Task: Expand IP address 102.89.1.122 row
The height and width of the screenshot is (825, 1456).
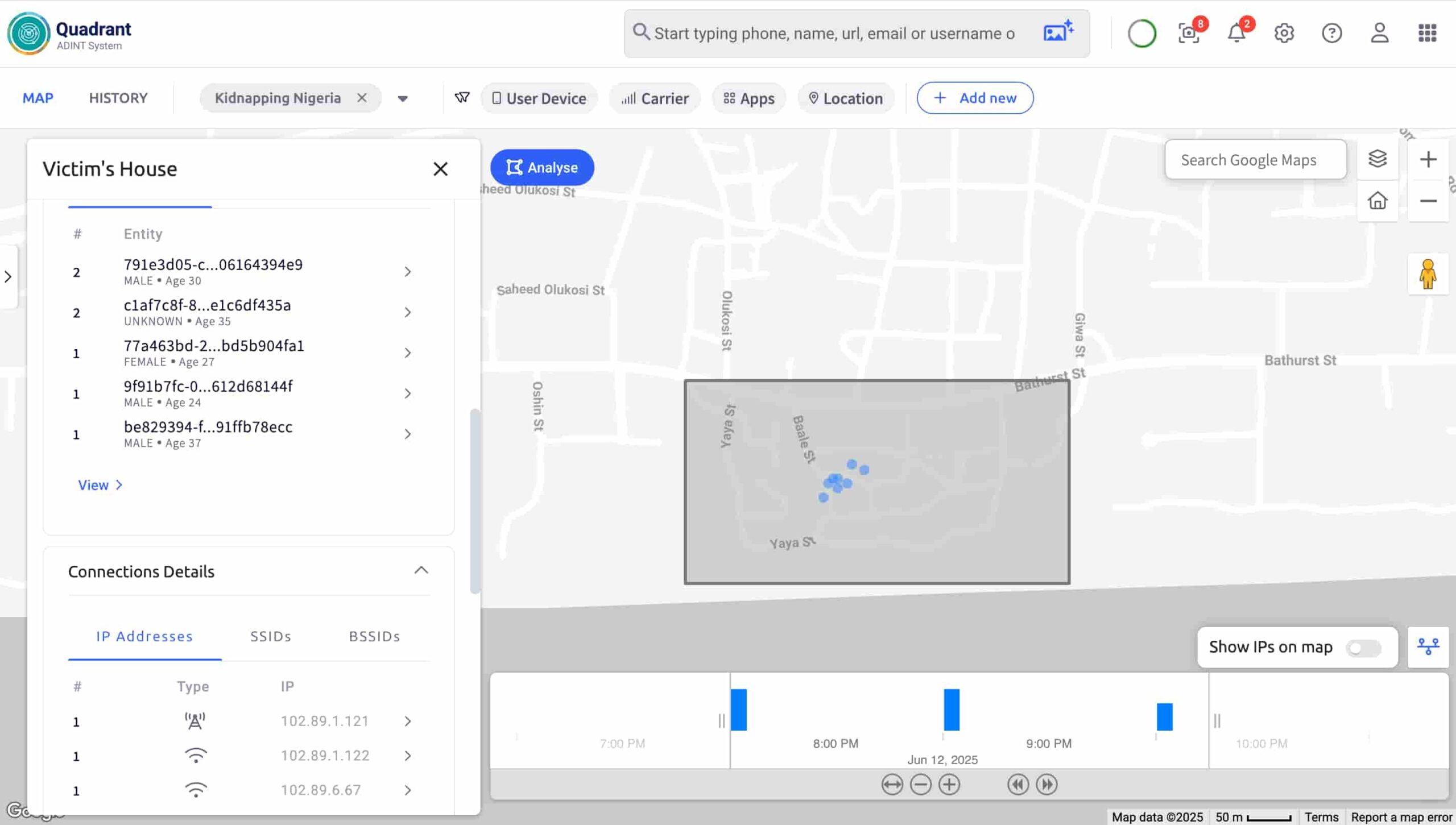Action: pos(407,756)
